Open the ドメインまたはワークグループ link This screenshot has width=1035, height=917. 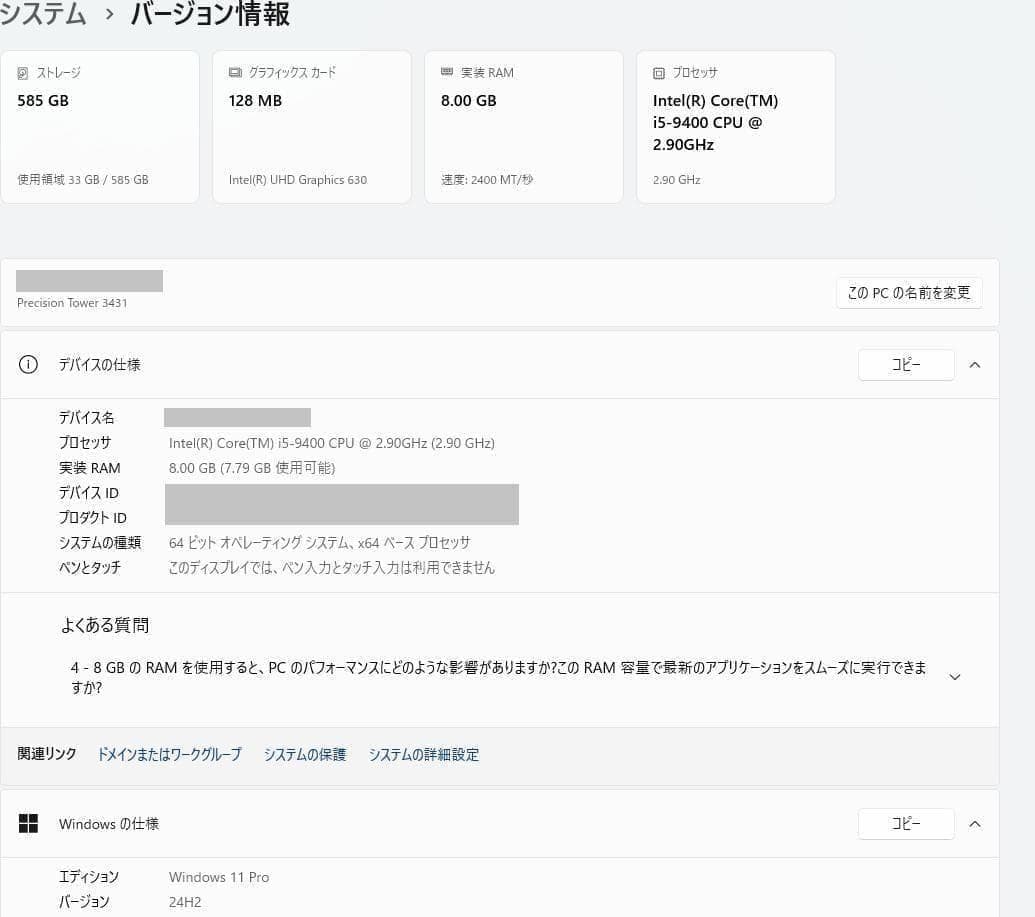(168, 755)
